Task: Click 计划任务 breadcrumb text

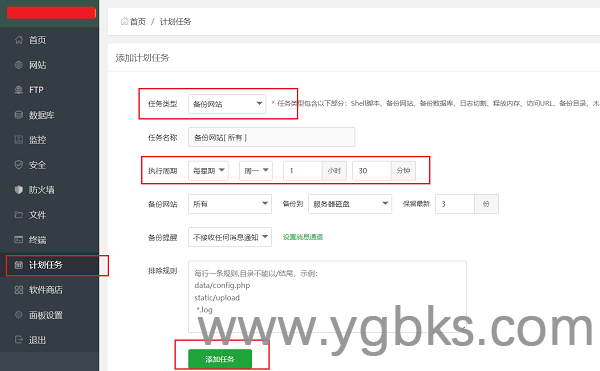Action: (175, 21)
